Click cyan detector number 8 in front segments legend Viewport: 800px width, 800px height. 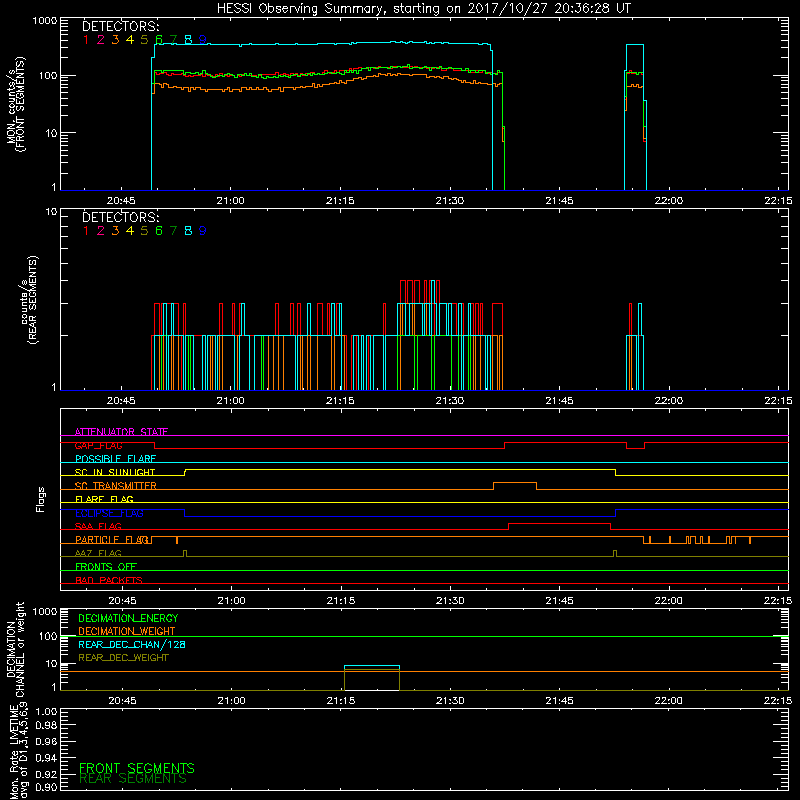188,40
